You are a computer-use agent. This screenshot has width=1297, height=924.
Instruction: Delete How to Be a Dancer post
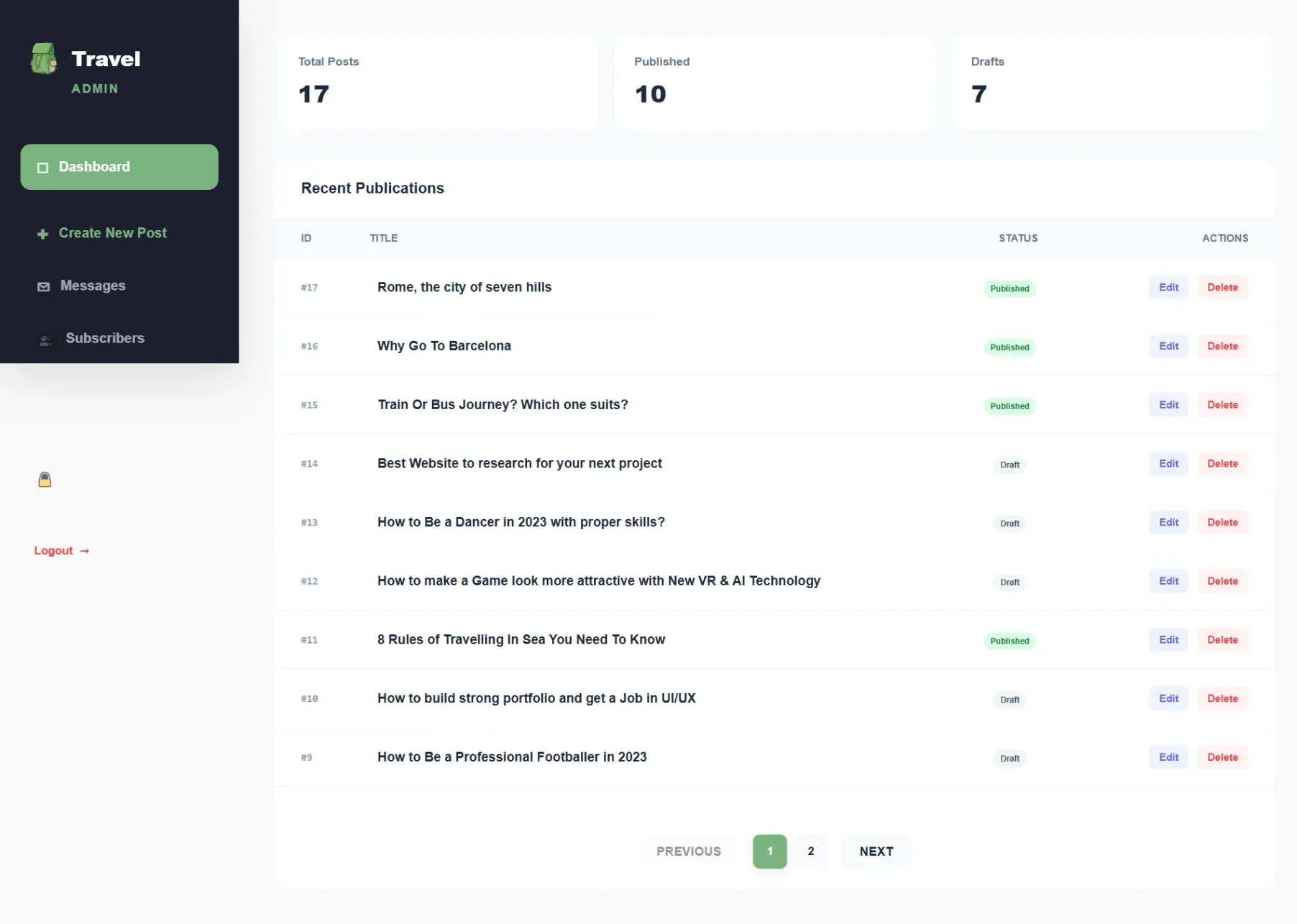point(1222,522)
